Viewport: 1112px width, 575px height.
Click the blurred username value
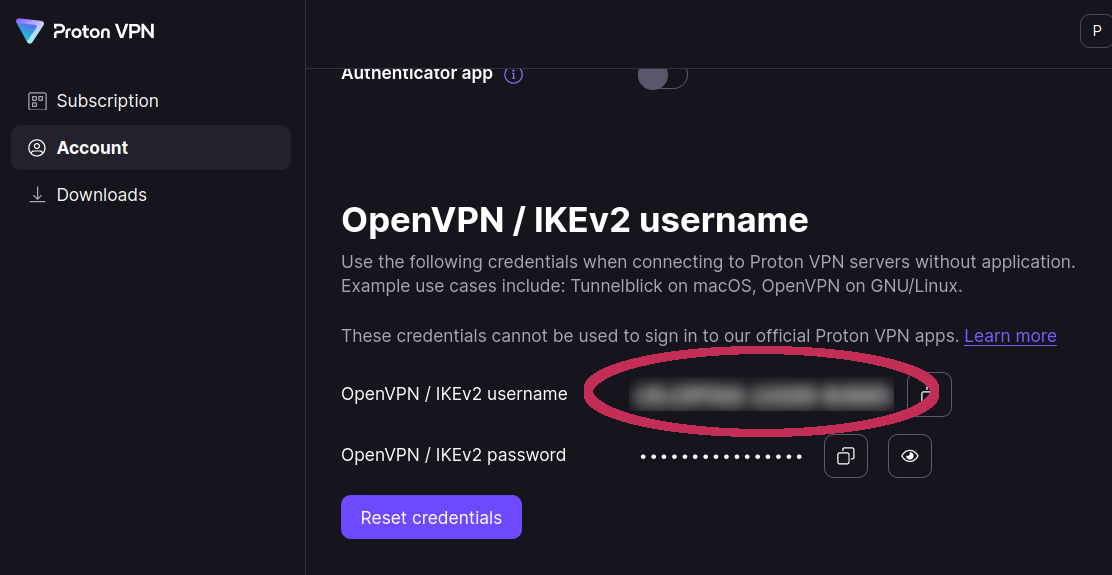(x=760, y=394)
